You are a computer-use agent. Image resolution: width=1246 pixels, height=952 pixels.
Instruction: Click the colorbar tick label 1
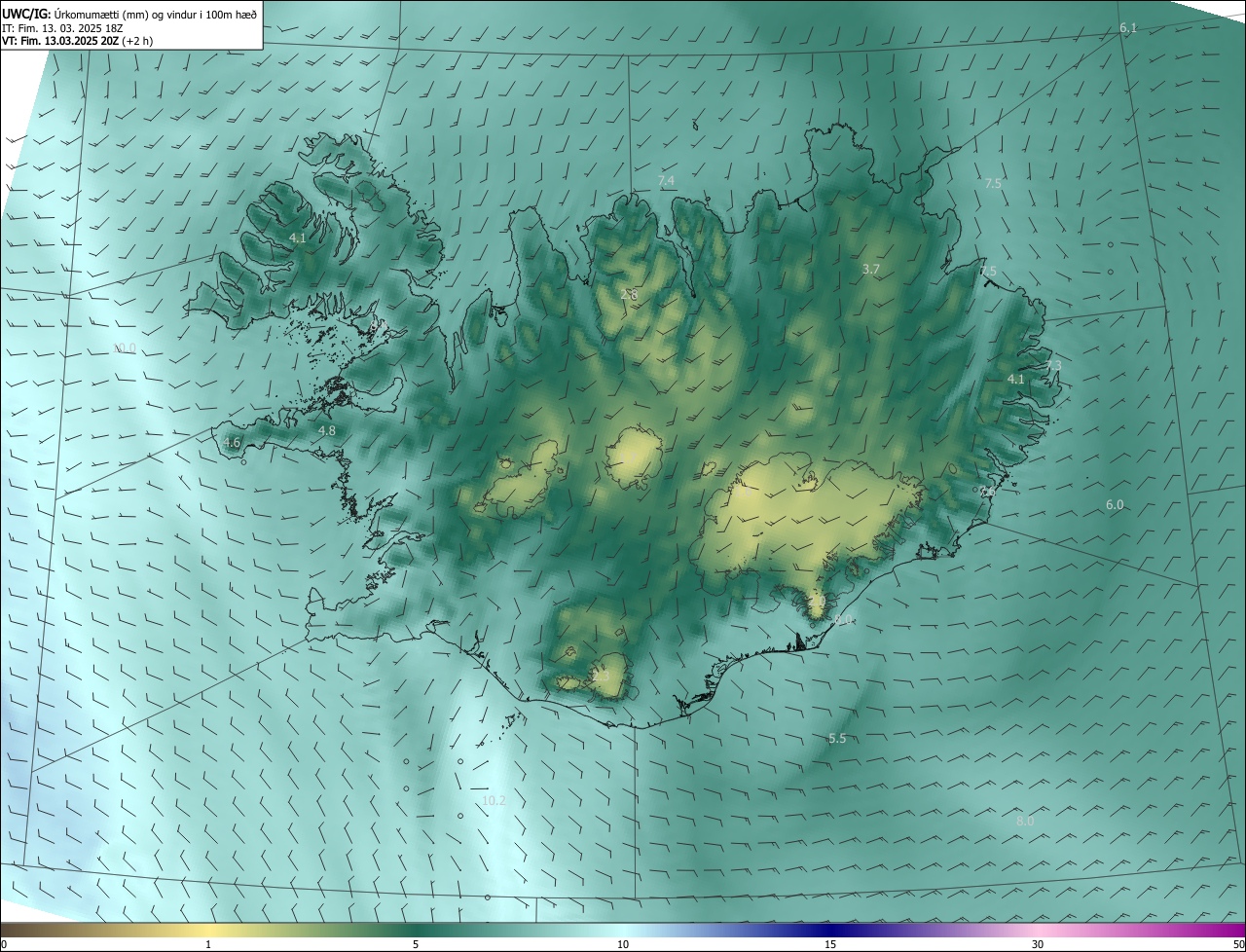[x=208, y=944]
